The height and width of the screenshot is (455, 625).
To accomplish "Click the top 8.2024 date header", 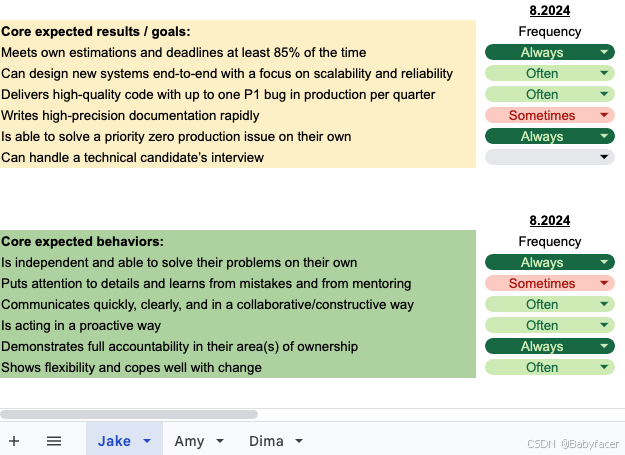I will point(549,11).
